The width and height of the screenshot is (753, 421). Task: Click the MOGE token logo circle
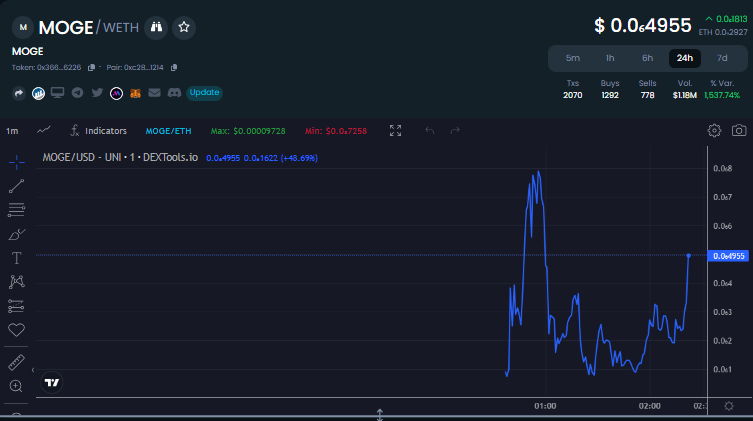point(23,27)
